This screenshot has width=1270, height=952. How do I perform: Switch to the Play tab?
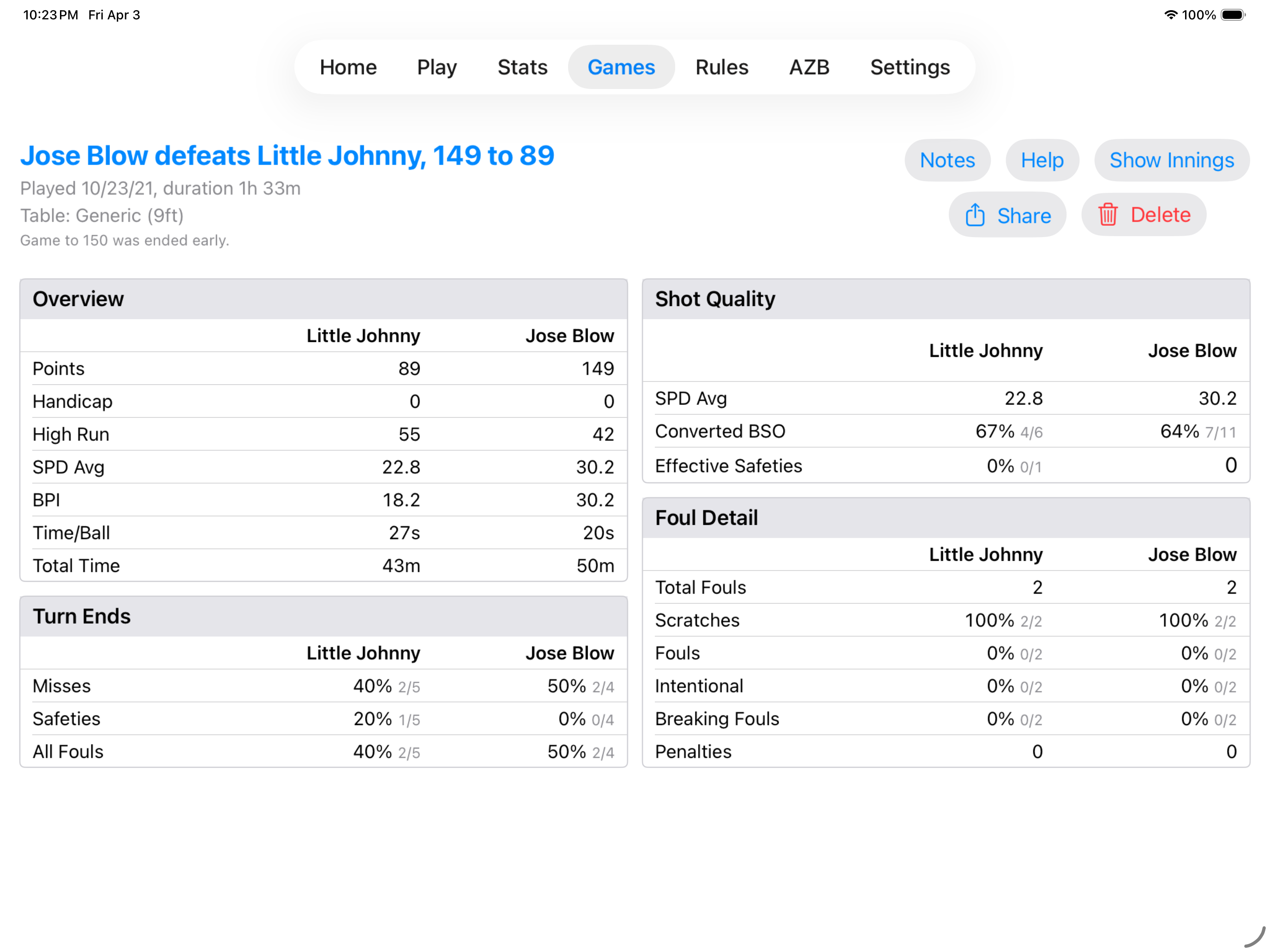click(437, 67)
